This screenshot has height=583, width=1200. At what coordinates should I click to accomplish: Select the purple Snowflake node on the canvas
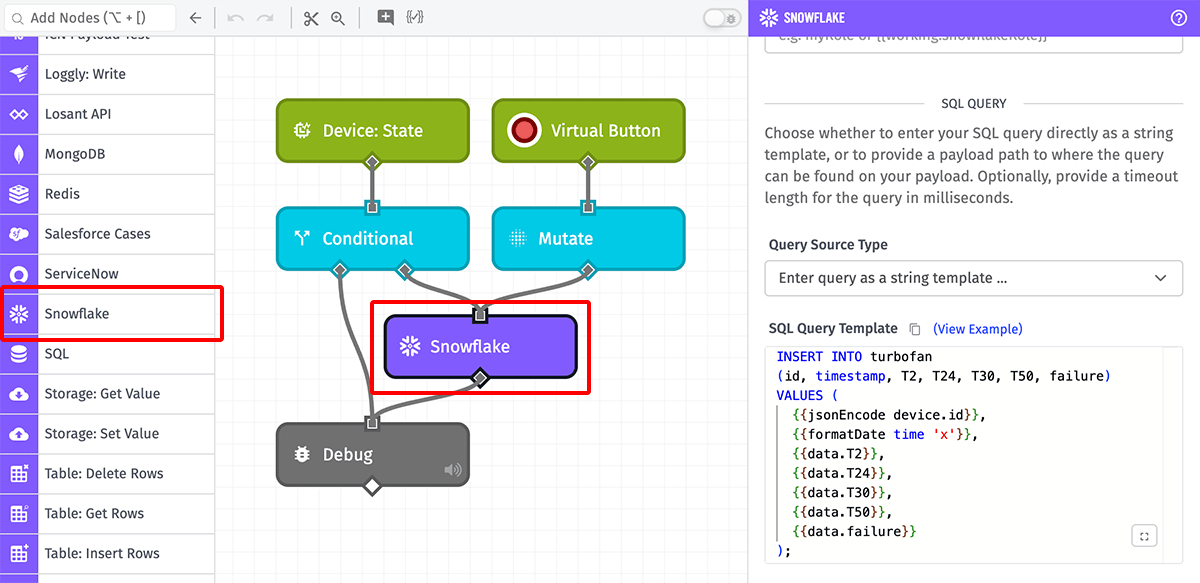click(x=480, y=346)
